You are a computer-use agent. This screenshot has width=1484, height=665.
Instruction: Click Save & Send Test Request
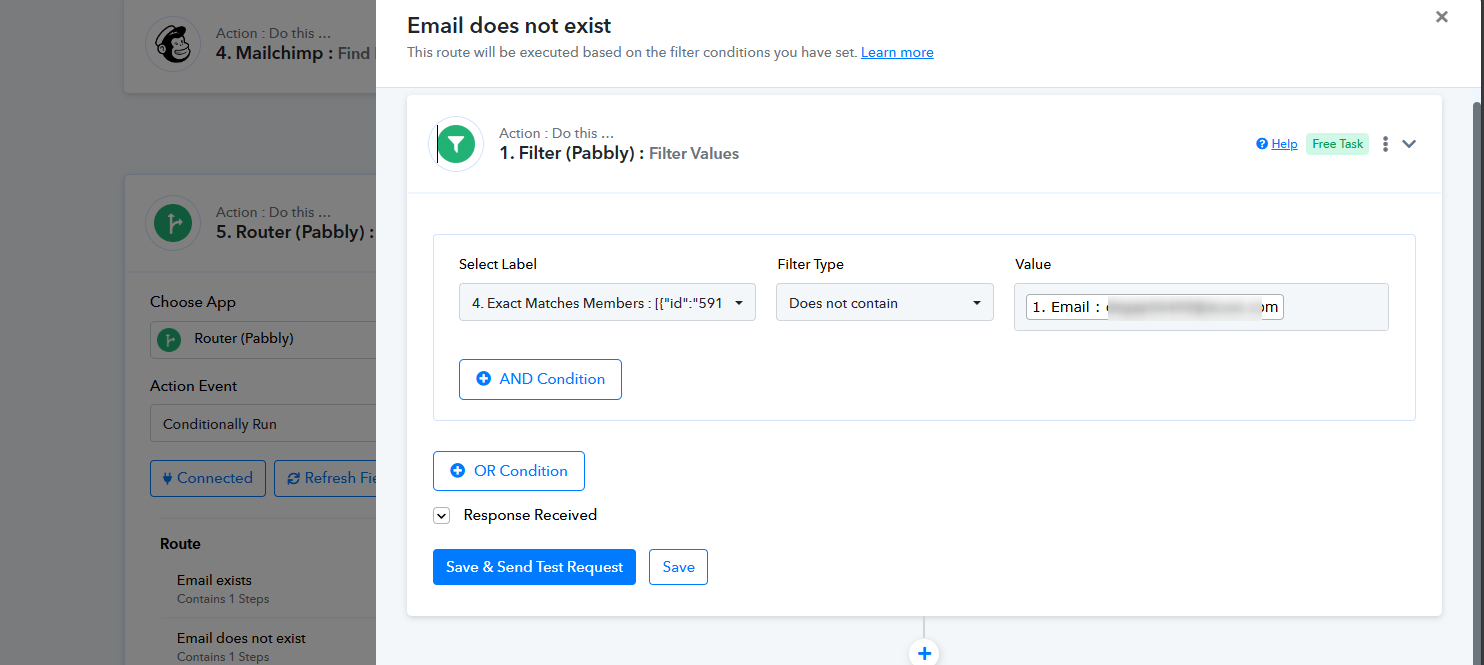tap(534, 567)
